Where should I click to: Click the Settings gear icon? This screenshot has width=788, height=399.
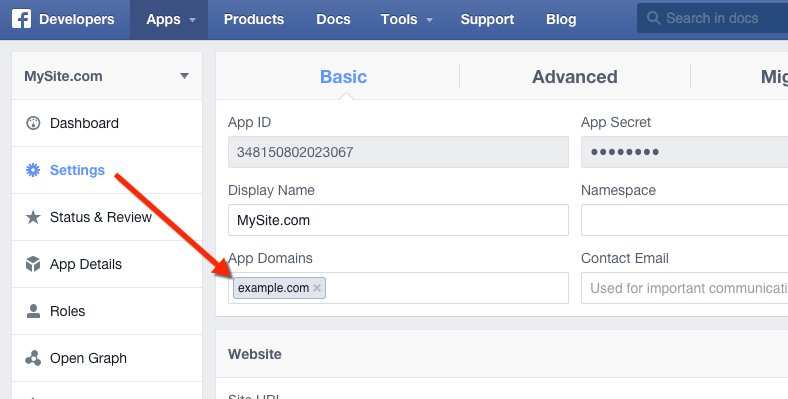[33, 170]
